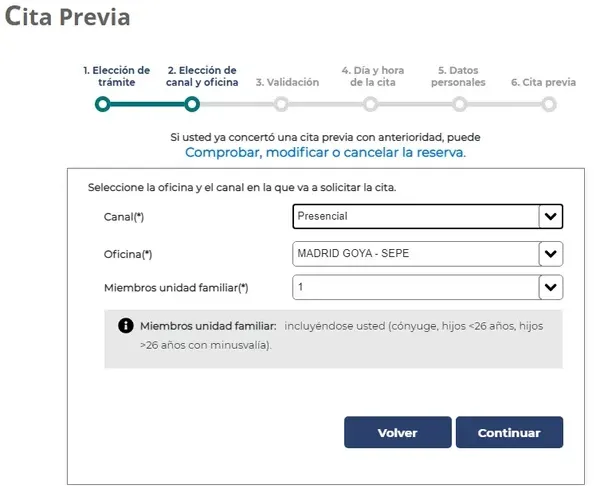Screen dimensions: 600x486
Task: Open Comprobar, modificar o cancelar la reserva link
Action: [325, 153]
